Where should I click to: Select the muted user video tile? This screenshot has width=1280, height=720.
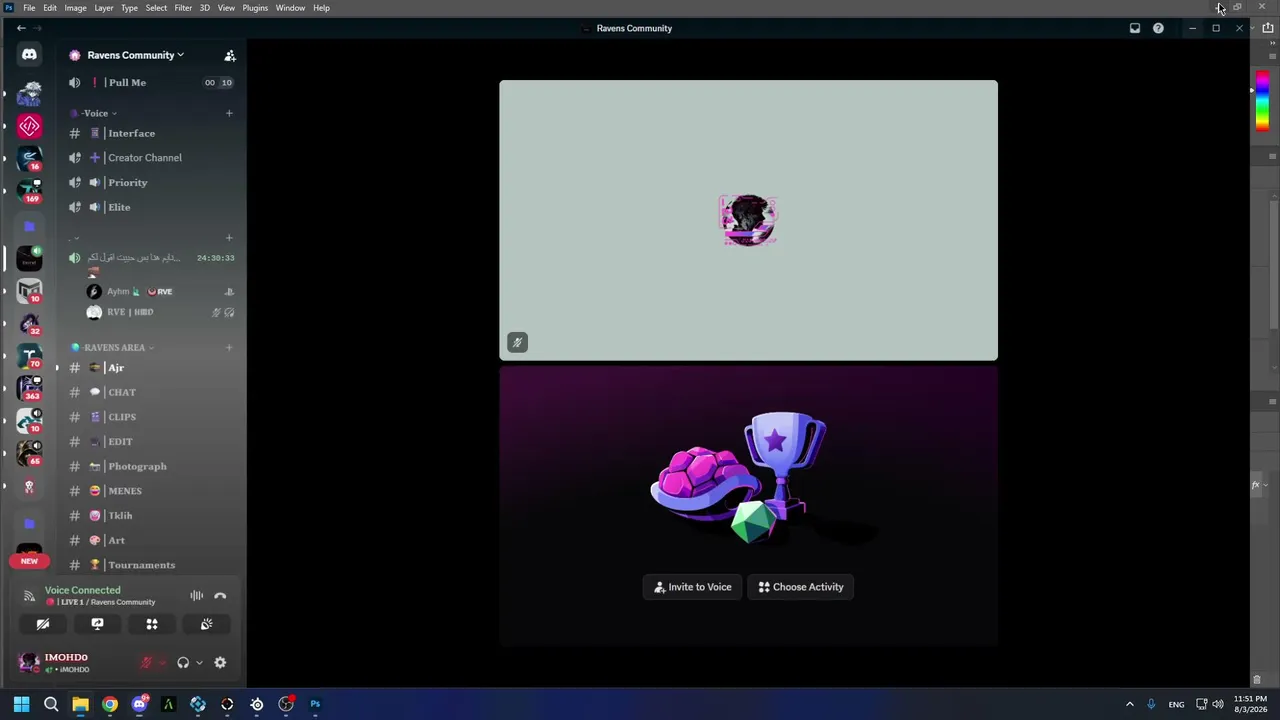(748, 220)
